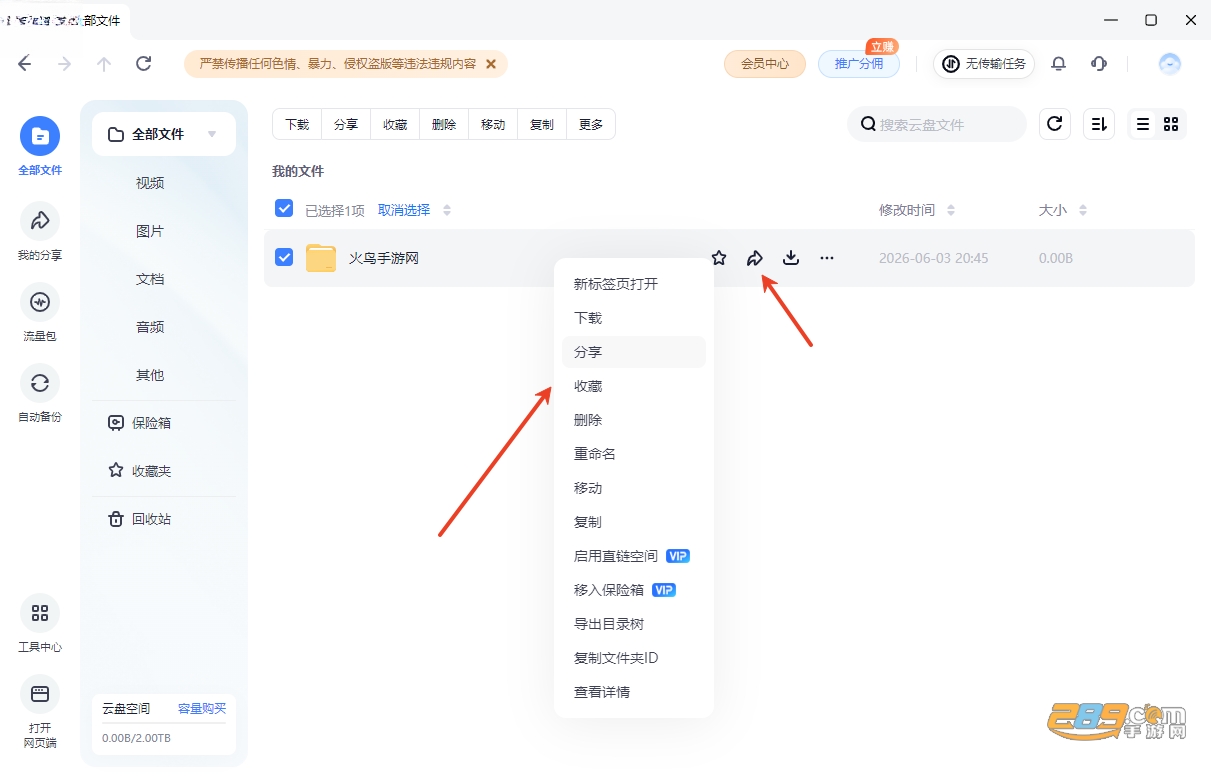Click the 会员中心 button

[765, 64]
